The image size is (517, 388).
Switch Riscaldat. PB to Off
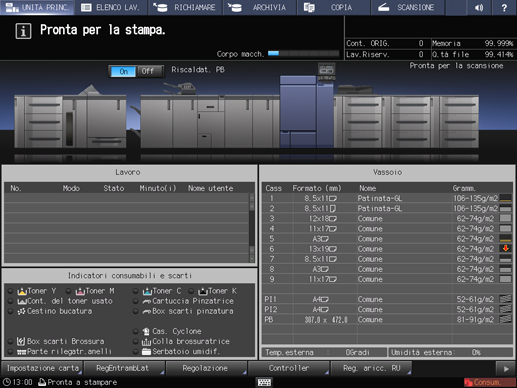click(148, 71)
